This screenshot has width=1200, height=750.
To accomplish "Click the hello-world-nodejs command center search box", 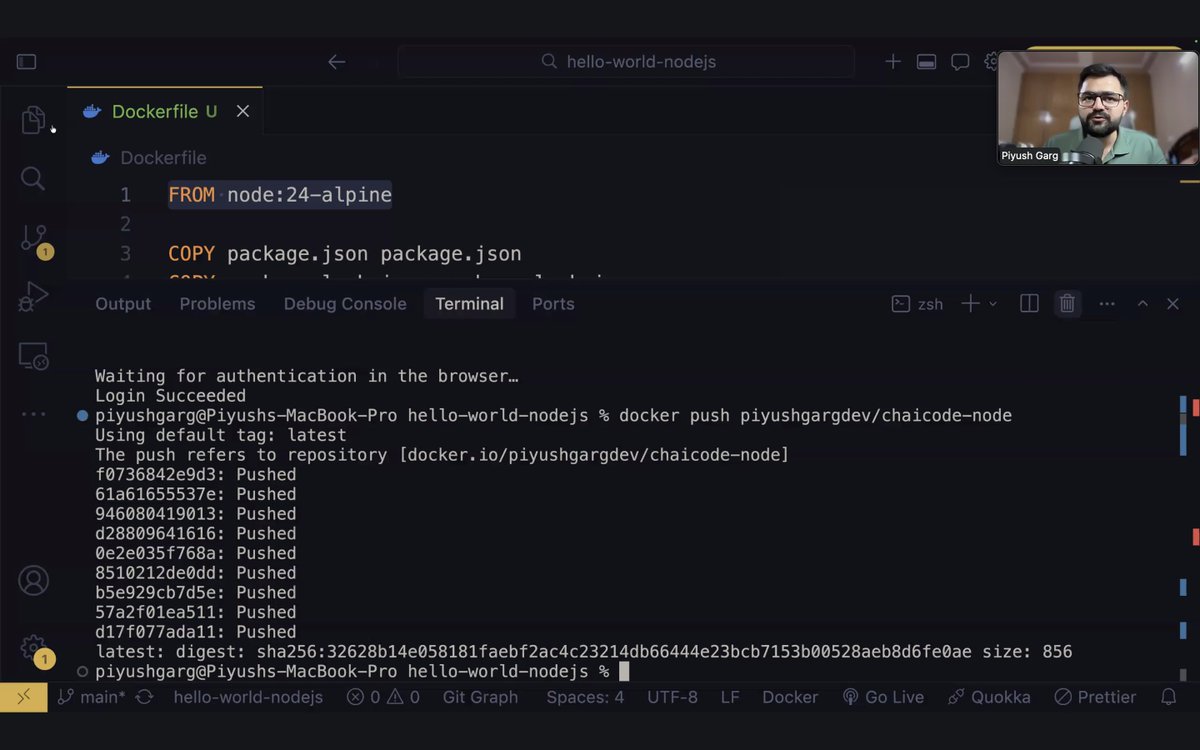I will (x=626, y=62).
